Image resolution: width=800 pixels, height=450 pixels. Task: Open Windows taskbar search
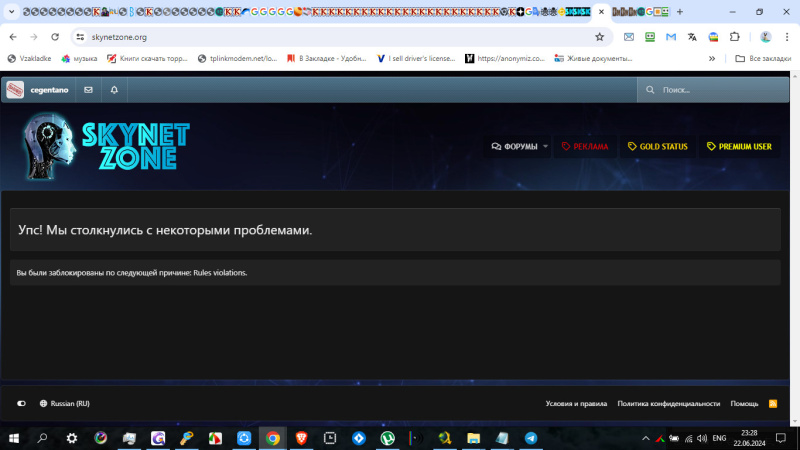click(x=42, y=438)
